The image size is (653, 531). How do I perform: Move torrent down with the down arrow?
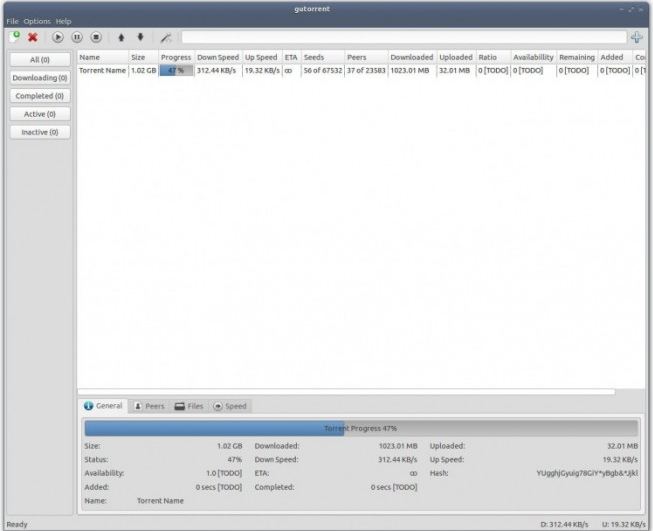(140, 37)
